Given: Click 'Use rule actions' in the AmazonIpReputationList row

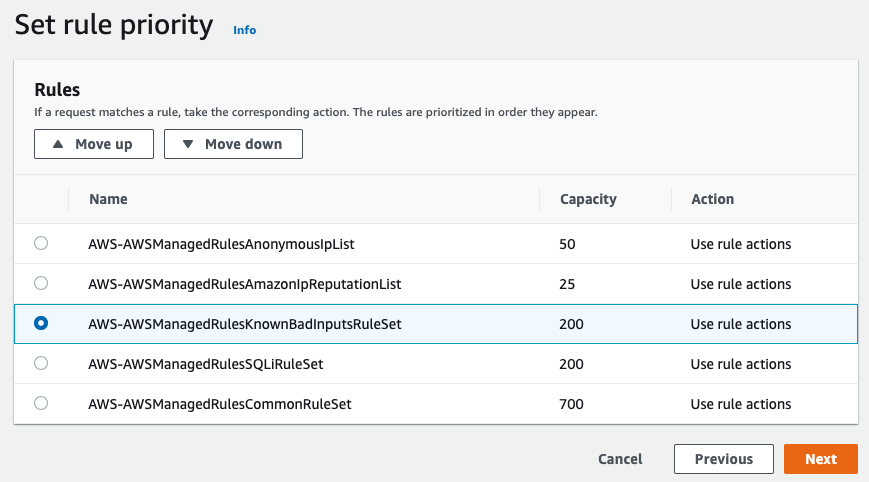Looking at the screenshot, I should (741, 284).
